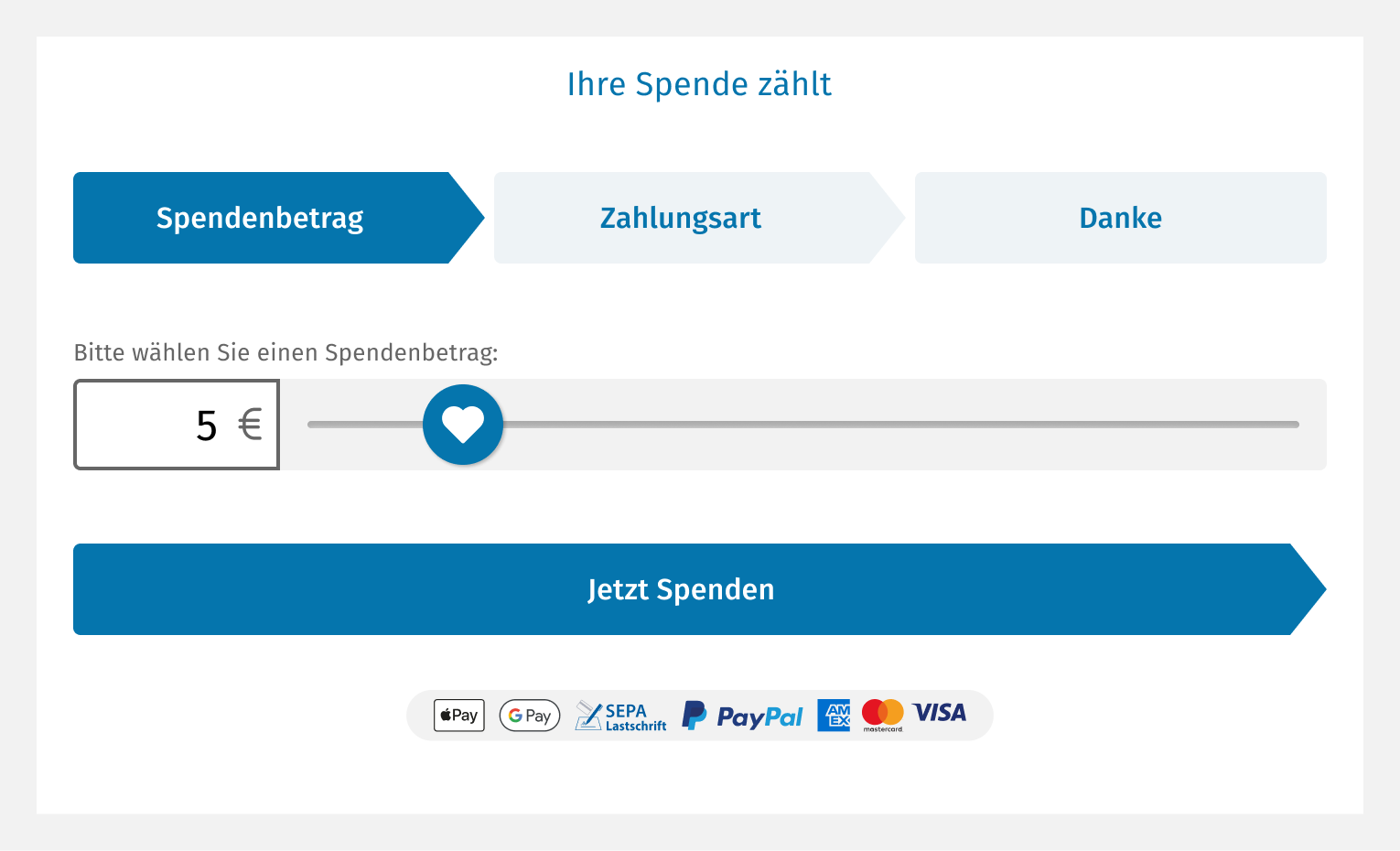Click the far right end of slider track
Image resolution: width=1400 pixels, height=851 pixels.
coord(1294,425)
